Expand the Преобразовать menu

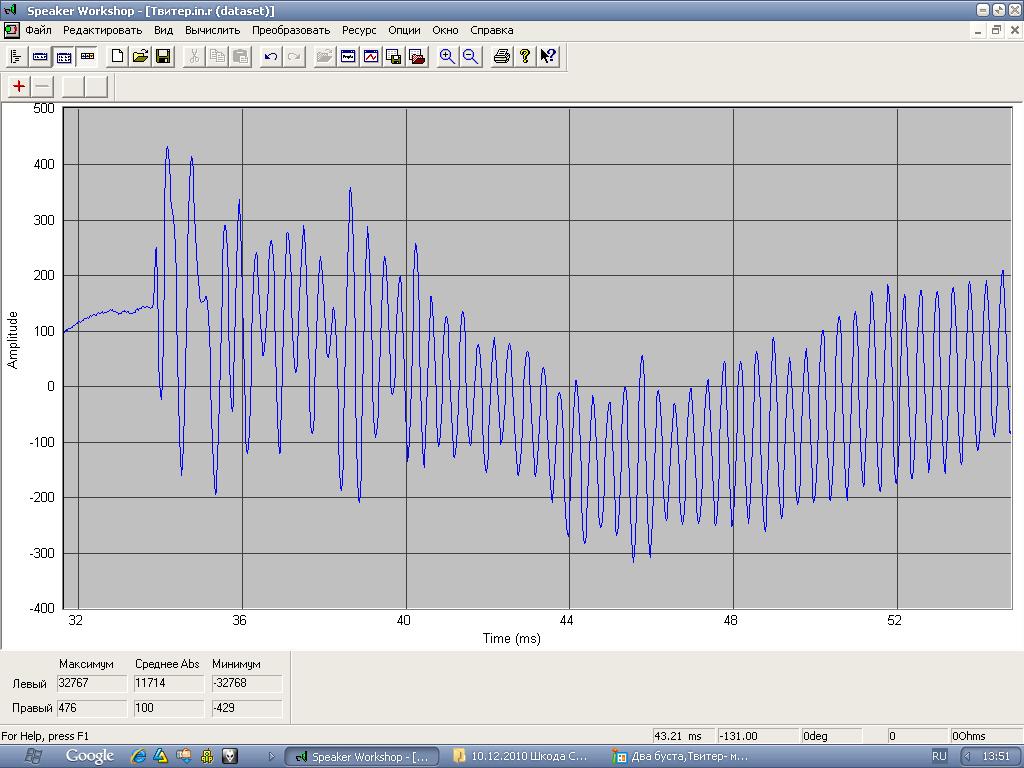tap(290, 30)
